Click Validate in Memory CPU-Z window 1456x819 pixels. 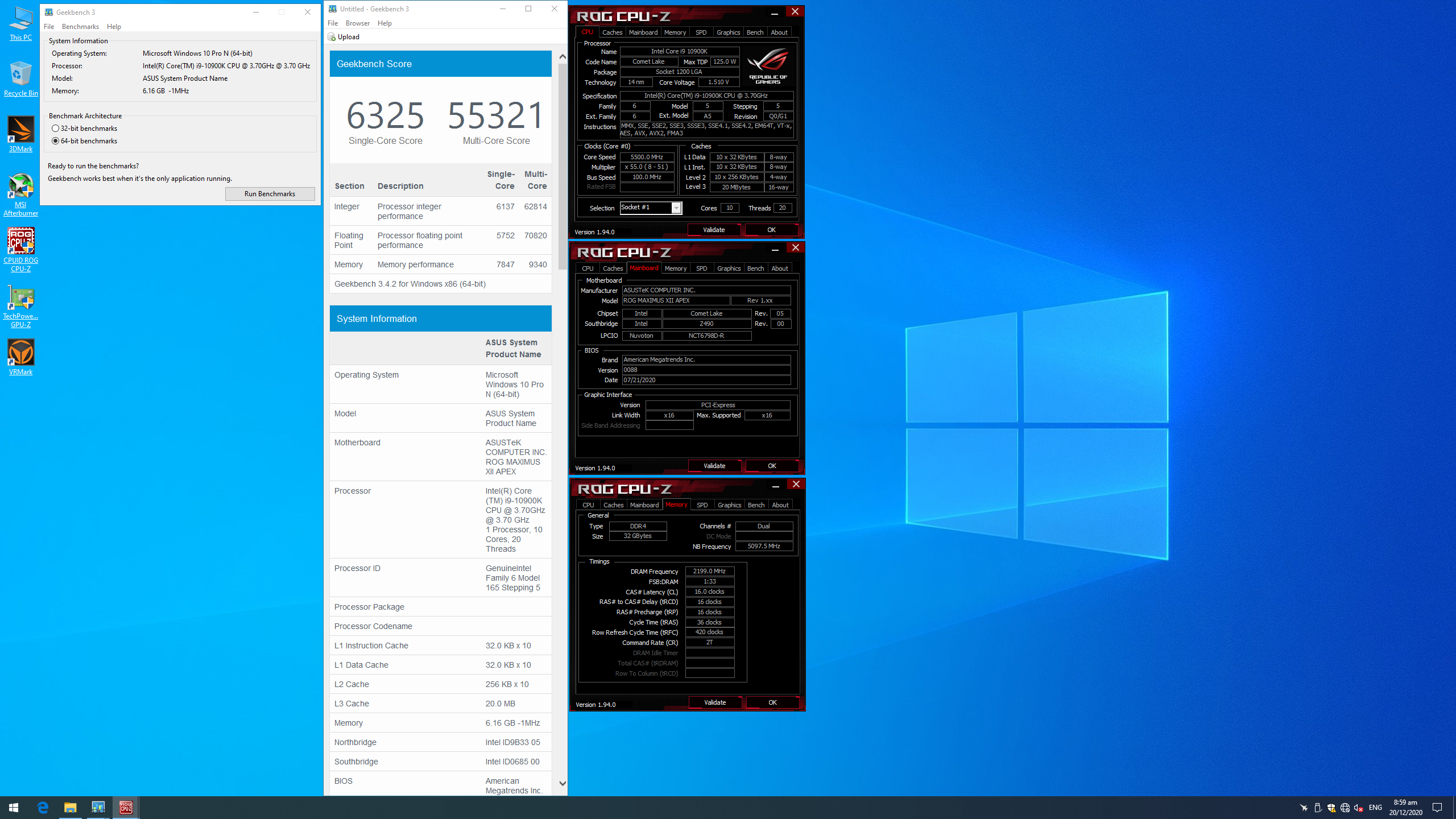coord(715,702)
